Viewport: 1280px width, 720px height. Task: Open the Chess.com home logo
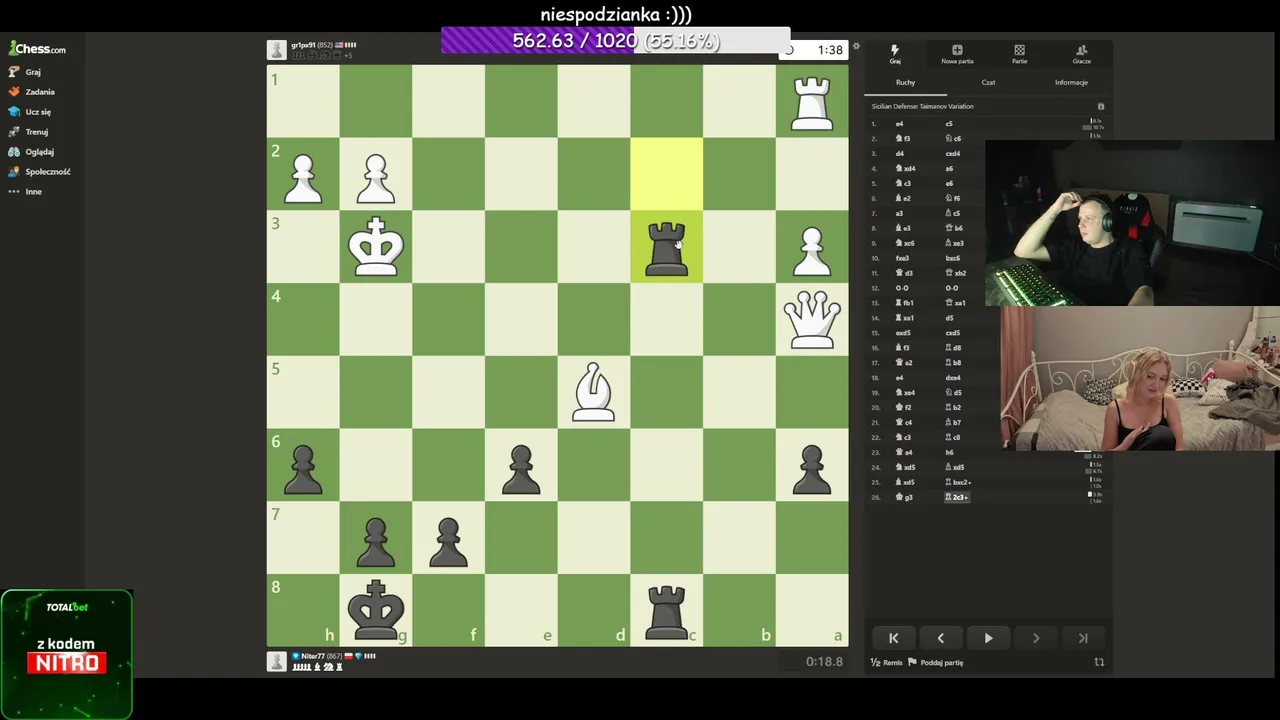[37, 48]
